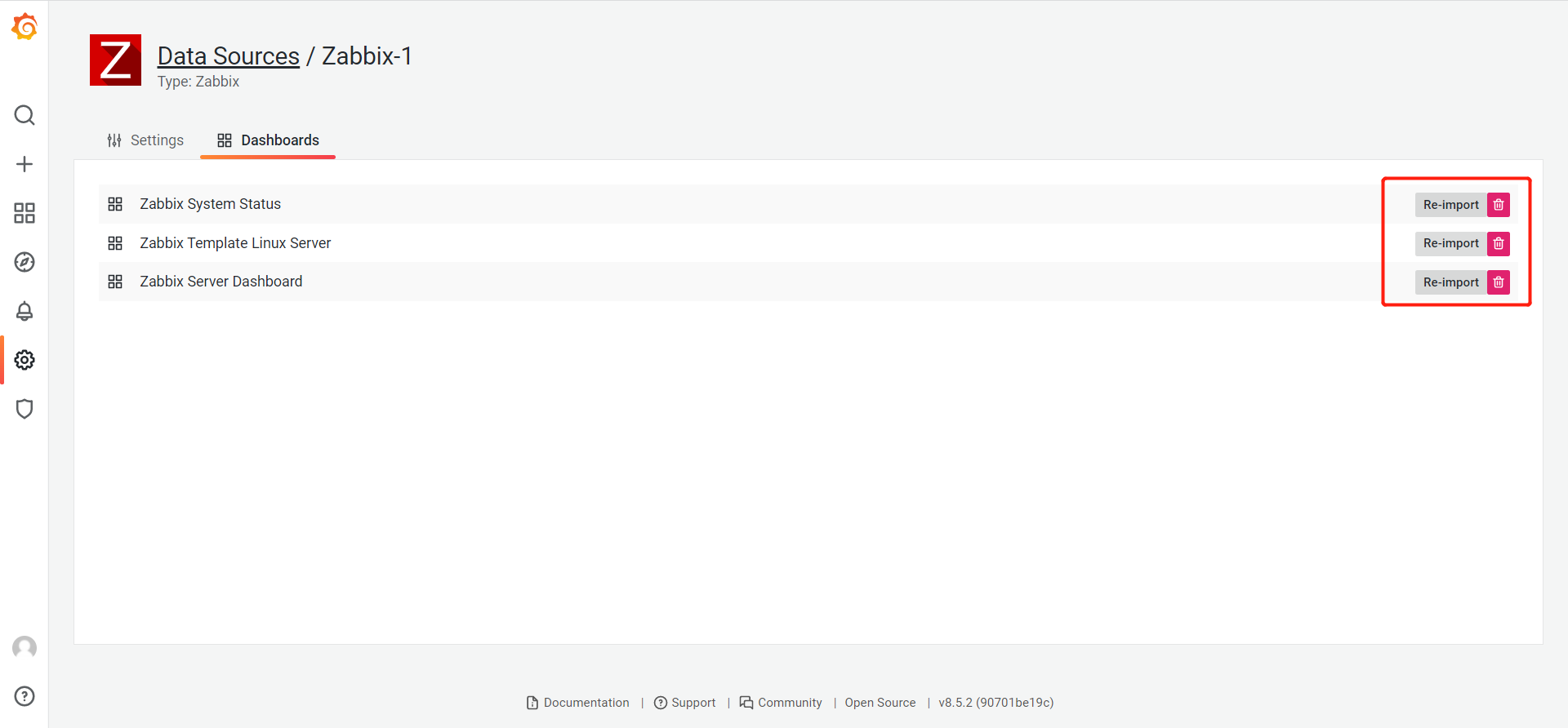Image resolution: width=1568 pixels, height=728 pixels.
Task: Open the Alerting bell icon
Action: tap(24, 311)
